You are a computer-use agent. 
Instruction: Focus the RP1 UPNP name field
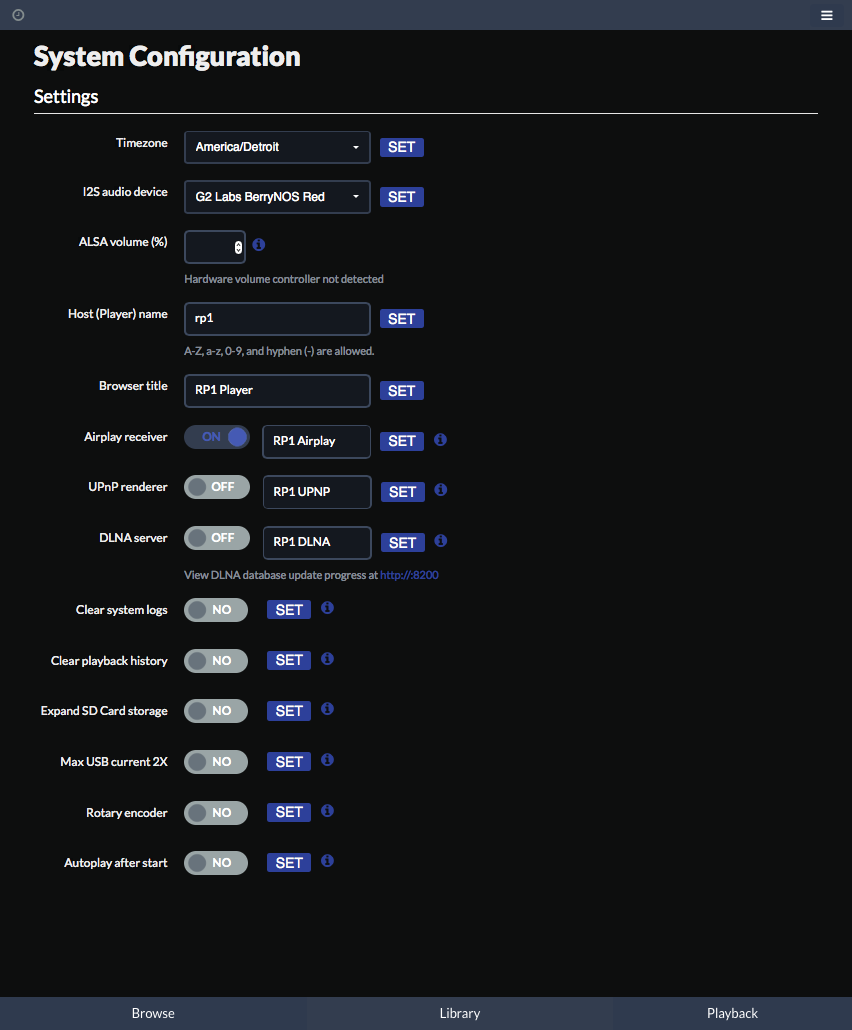(x=317, y=492)
